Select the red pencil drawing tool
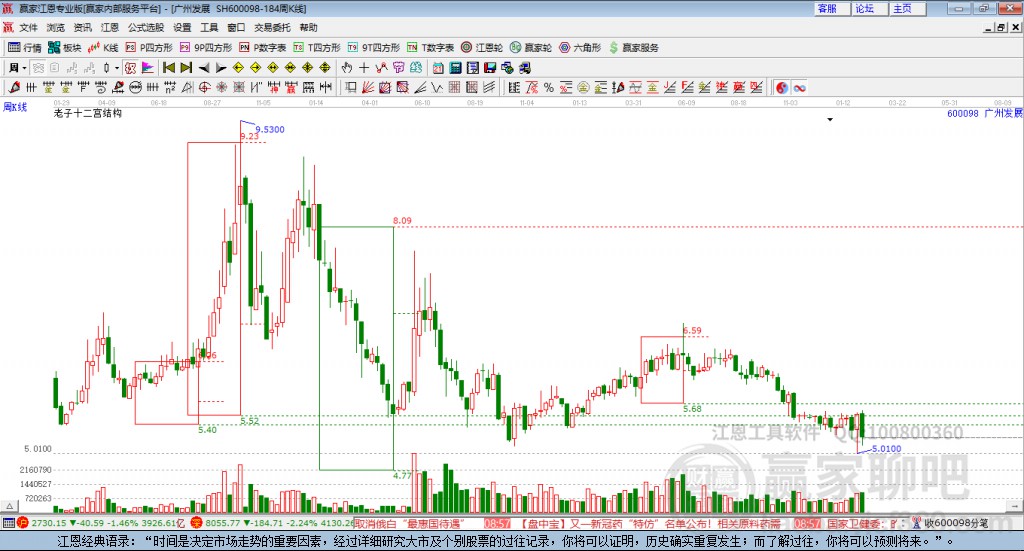Viewport: 1024px width, 551px height. [x=14, y=87]
